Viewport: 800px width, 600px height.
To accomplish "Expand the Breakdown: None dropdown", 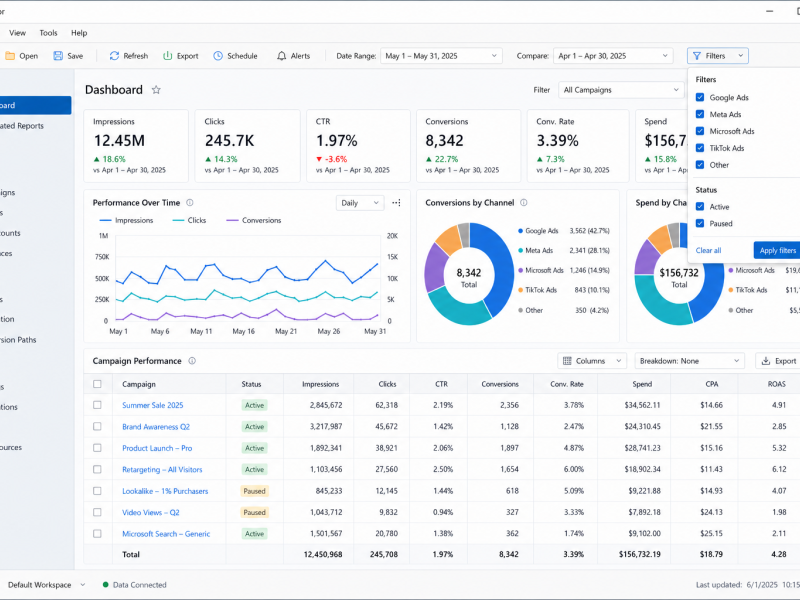I will click(x=689, y=361).
